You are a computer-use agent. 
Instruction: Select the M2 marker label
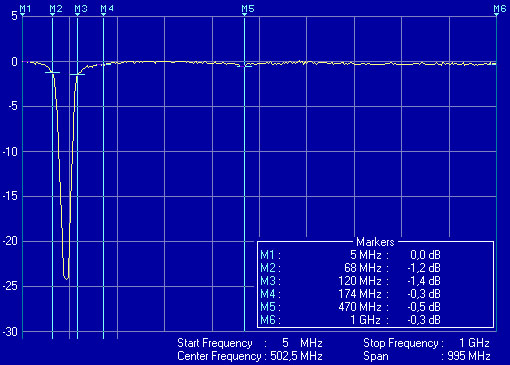coord(56,9)
